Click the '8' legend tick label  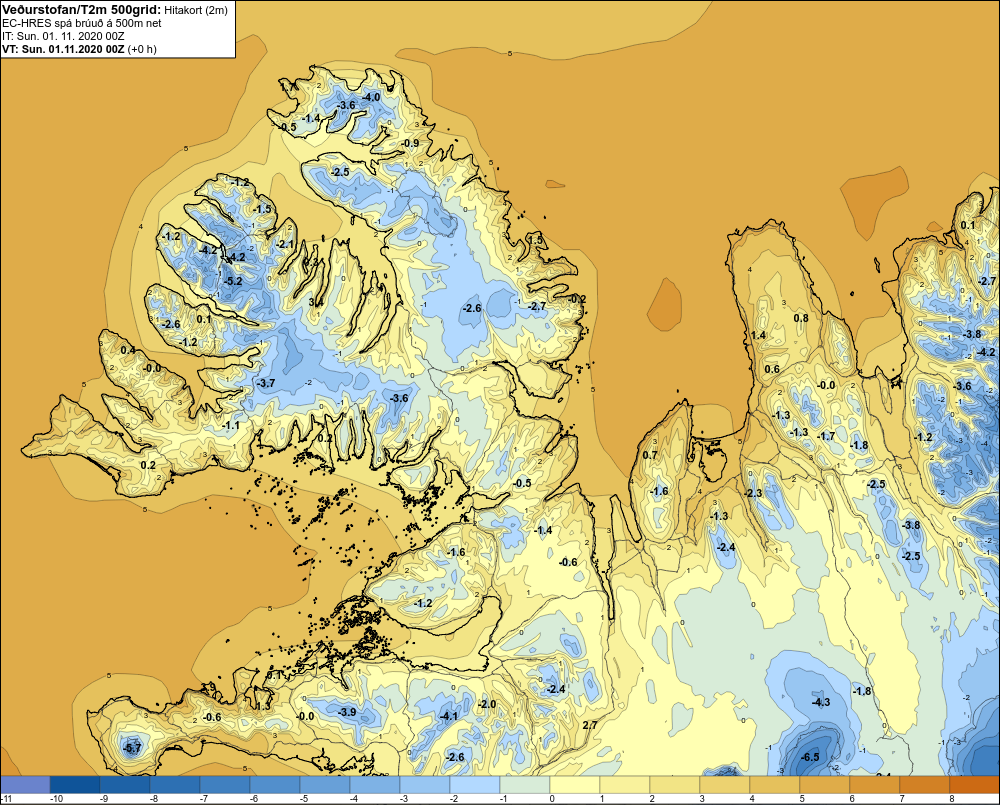coord(952,799)
